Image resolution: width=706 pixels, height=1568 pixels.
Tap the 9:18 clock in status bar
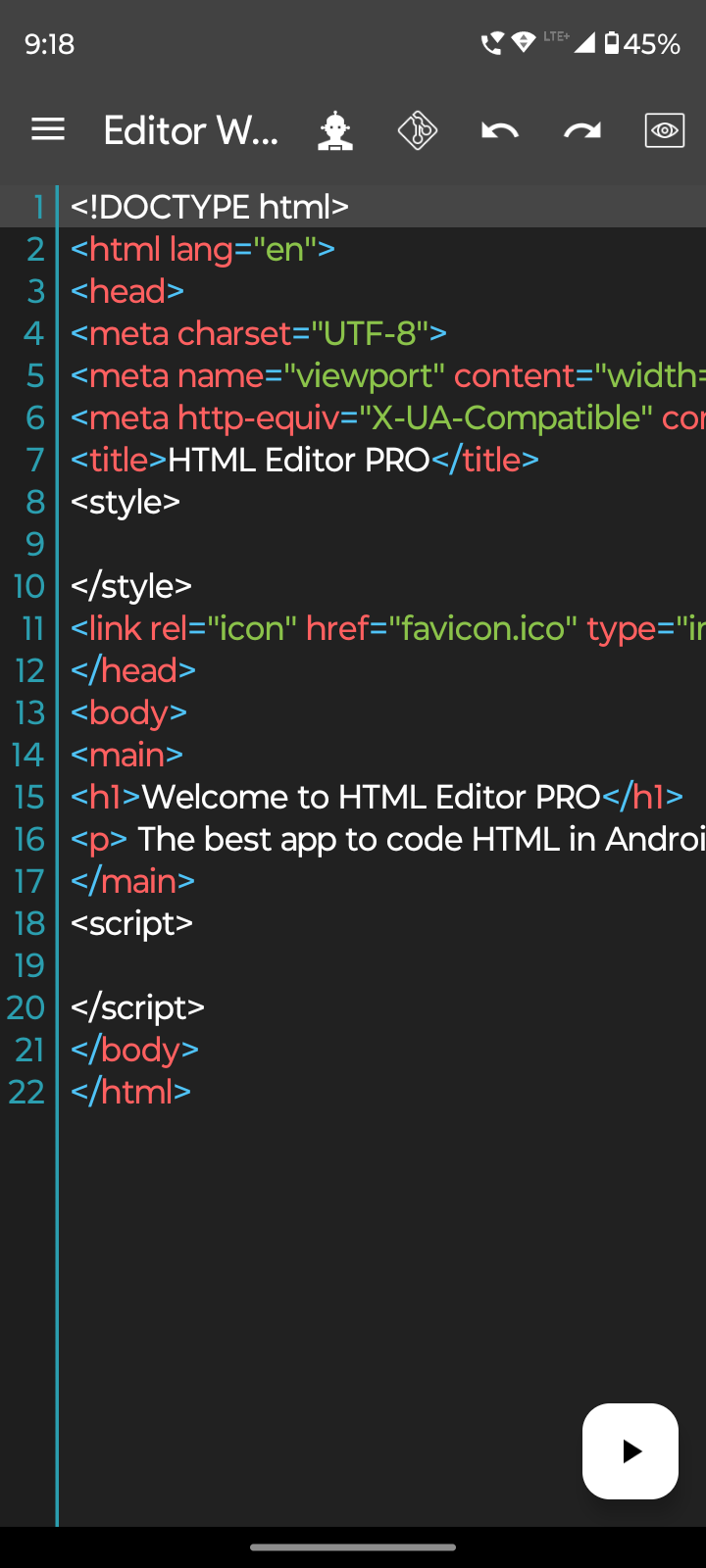tap(49, 44)
